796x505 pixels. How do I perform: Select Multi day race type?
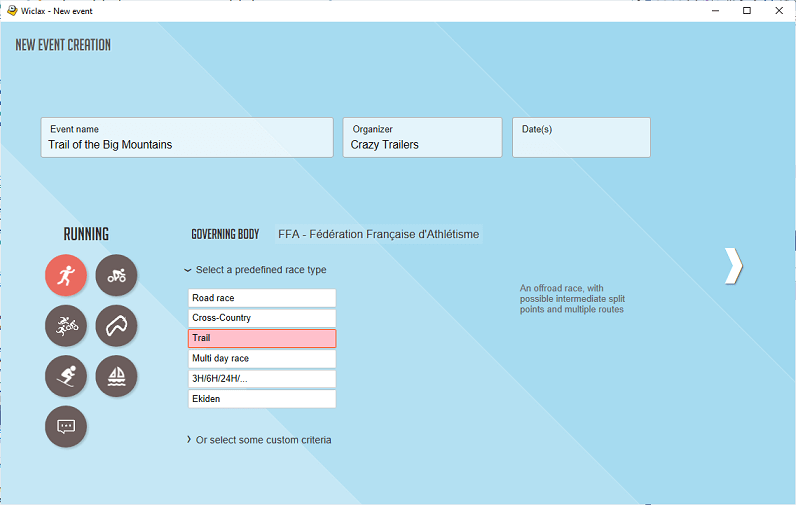[262, 358]
